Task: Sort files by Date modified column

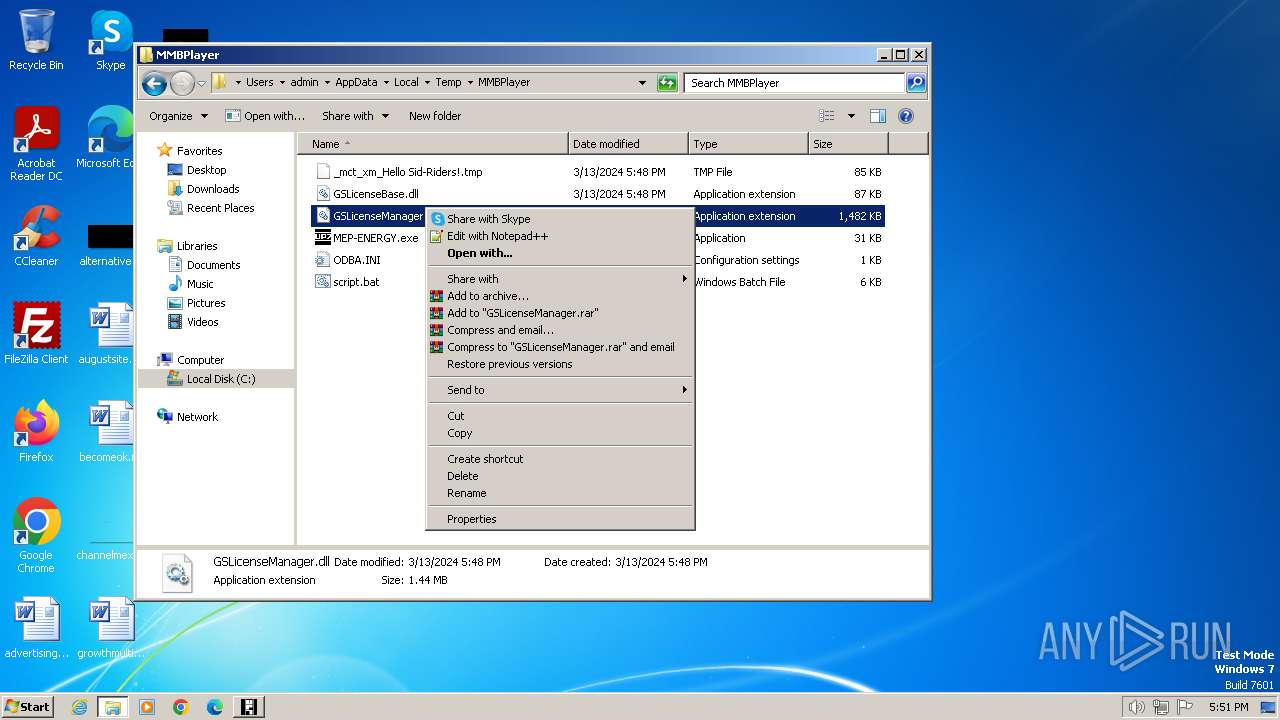Action: [628, 144]
